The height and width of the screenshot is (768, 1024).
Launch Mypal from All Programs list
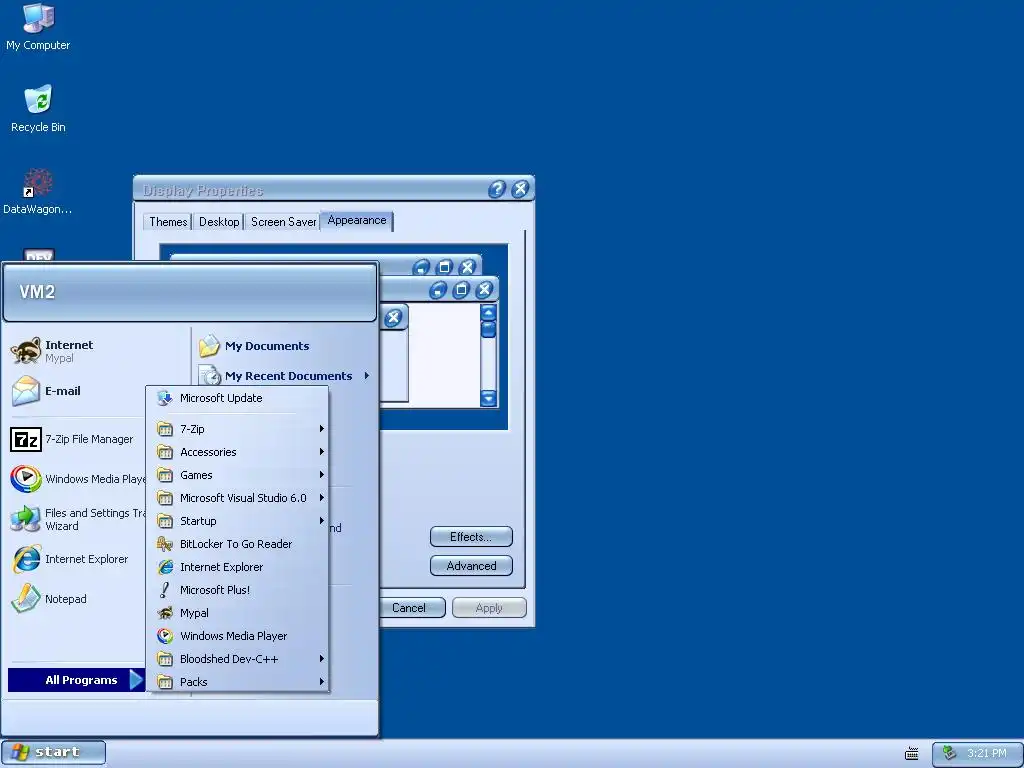(238, 613)
